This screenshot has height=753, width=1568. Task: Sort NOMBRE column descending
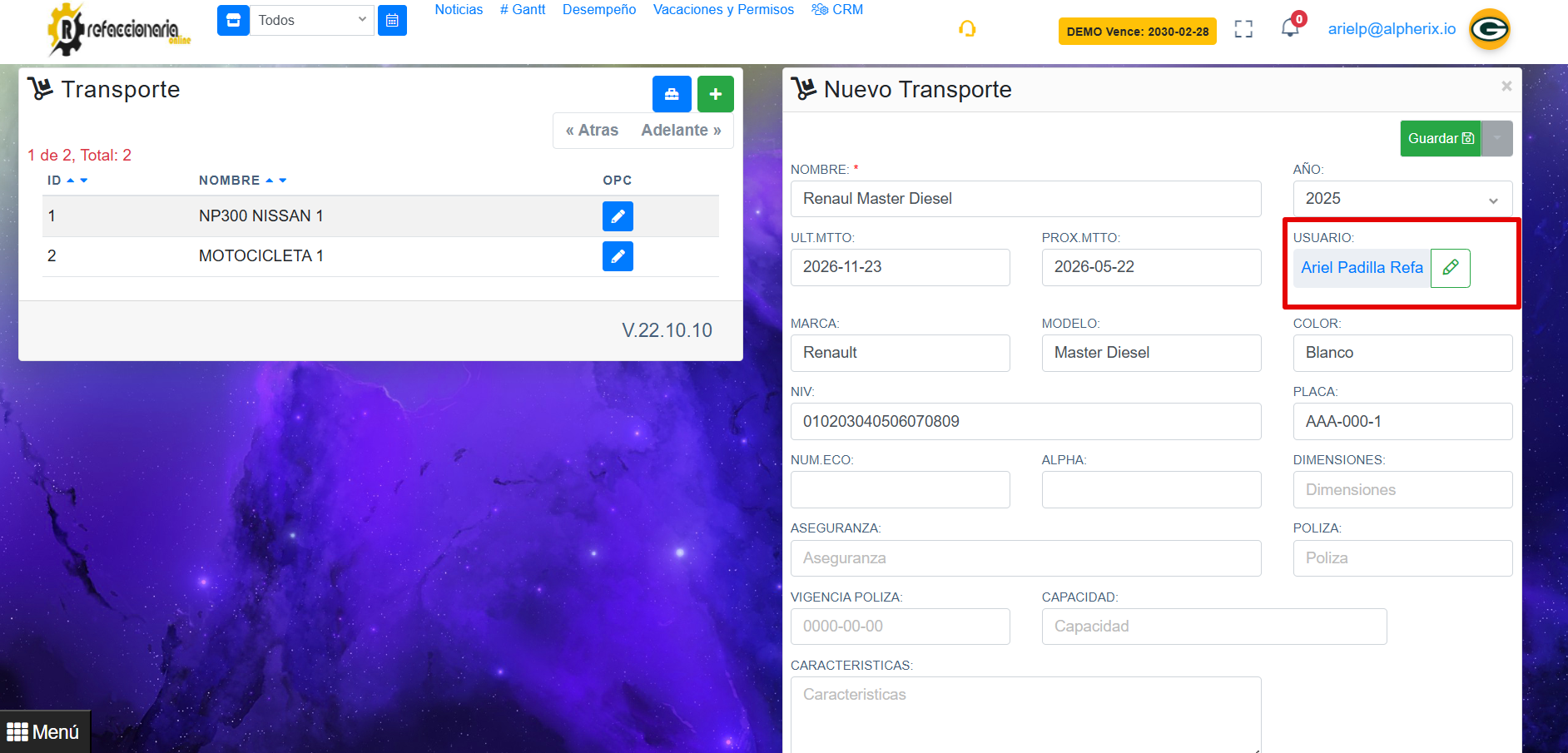point(283,181)
